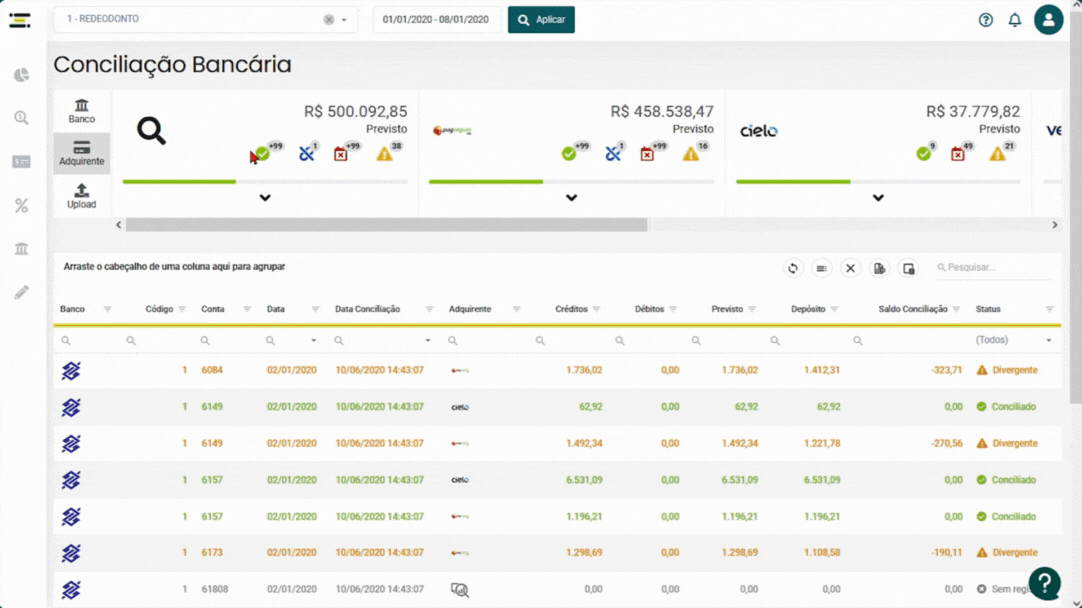Click the 1.412,31 Depósito cell
The width and height of the screenshot is (1082, 608).
coord(822,370)
